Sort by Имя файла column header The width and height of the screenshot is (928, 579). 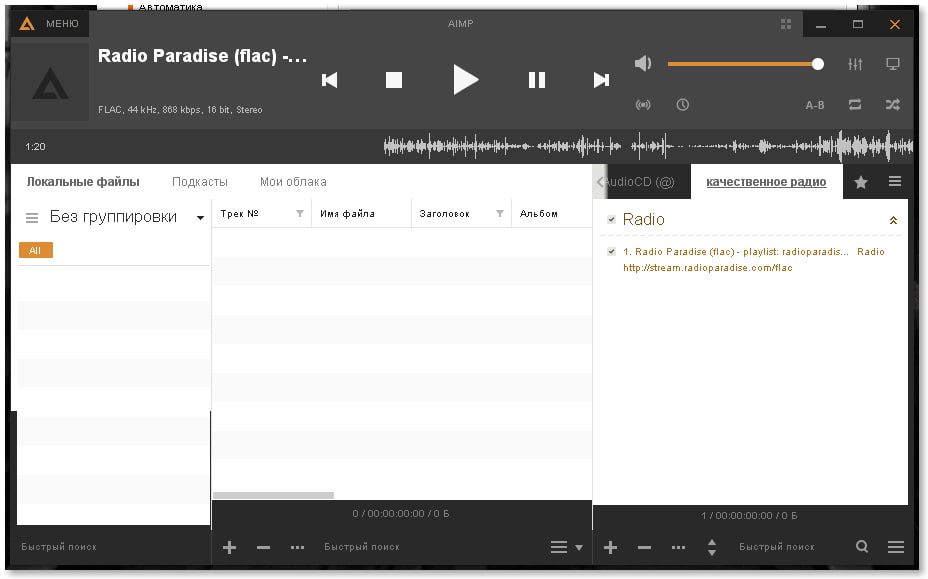click(347, 214)
